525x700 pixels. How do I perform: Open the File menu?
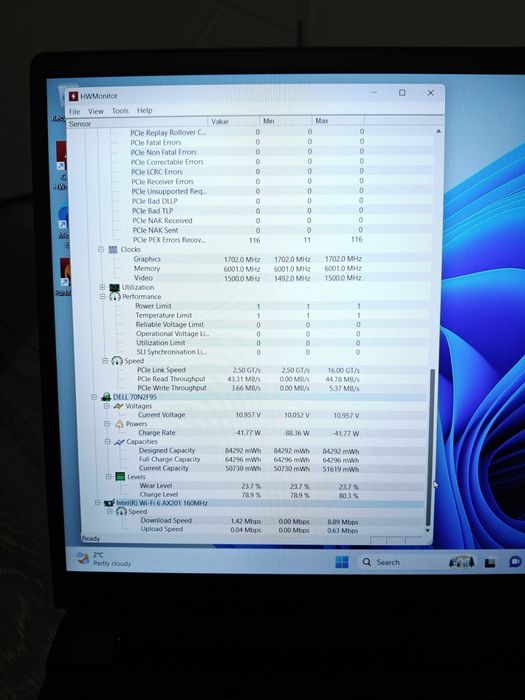tap(74, 111)
